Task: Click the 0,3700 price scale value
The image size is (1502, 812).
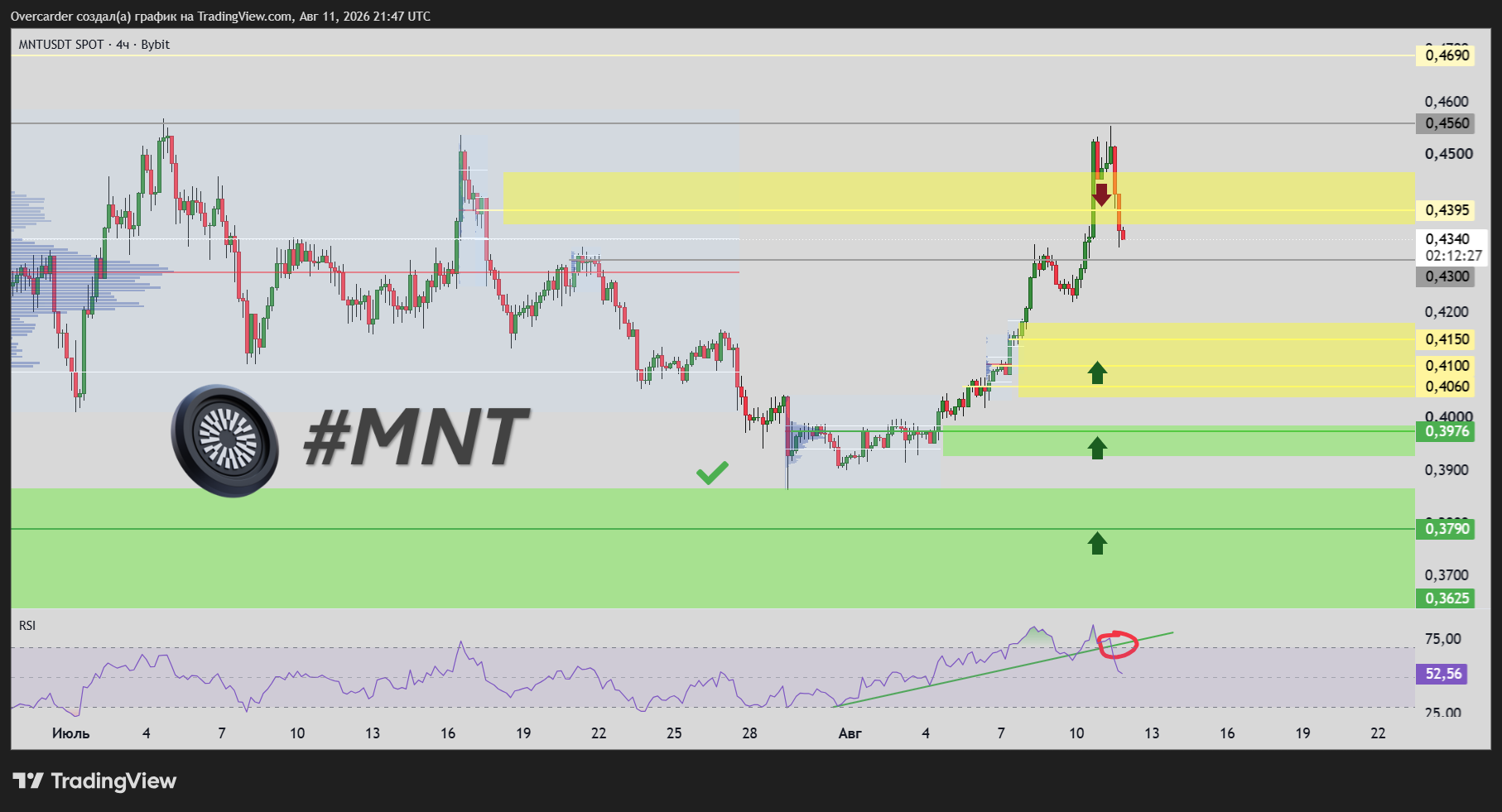Action: point(1447,575)
